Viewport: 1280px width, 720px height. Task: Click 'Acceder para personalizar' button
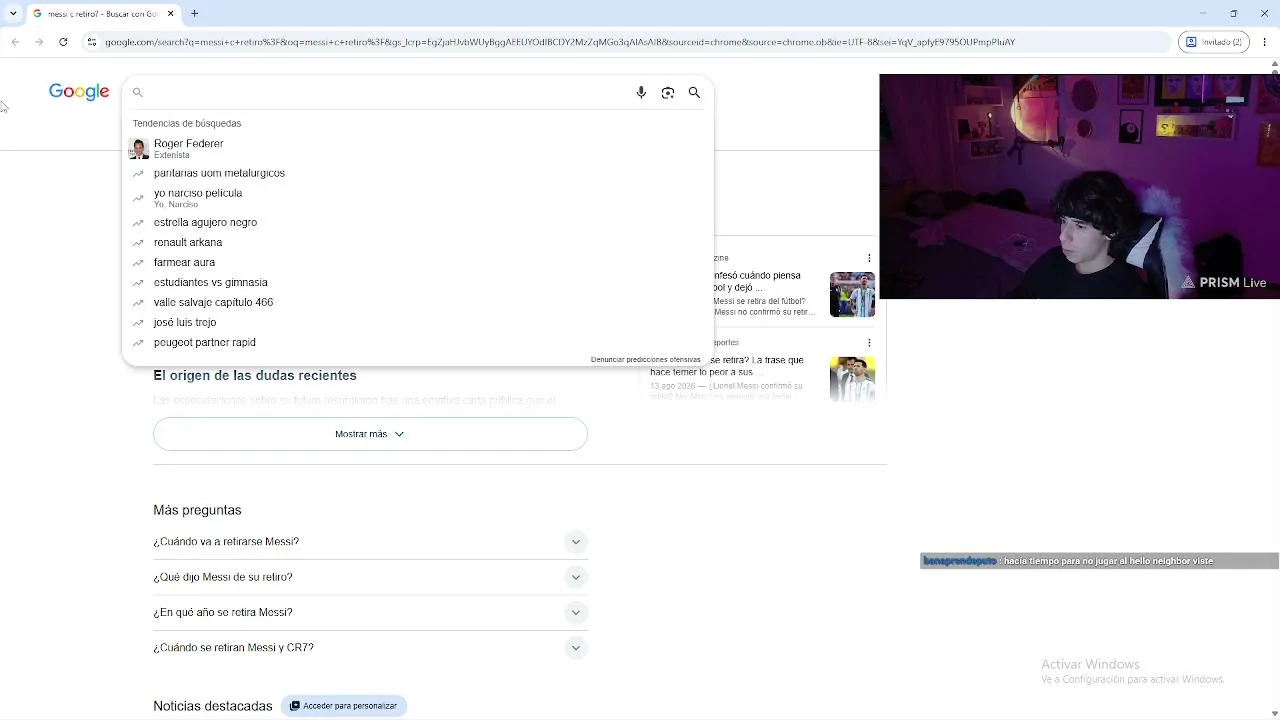[344, 706]
